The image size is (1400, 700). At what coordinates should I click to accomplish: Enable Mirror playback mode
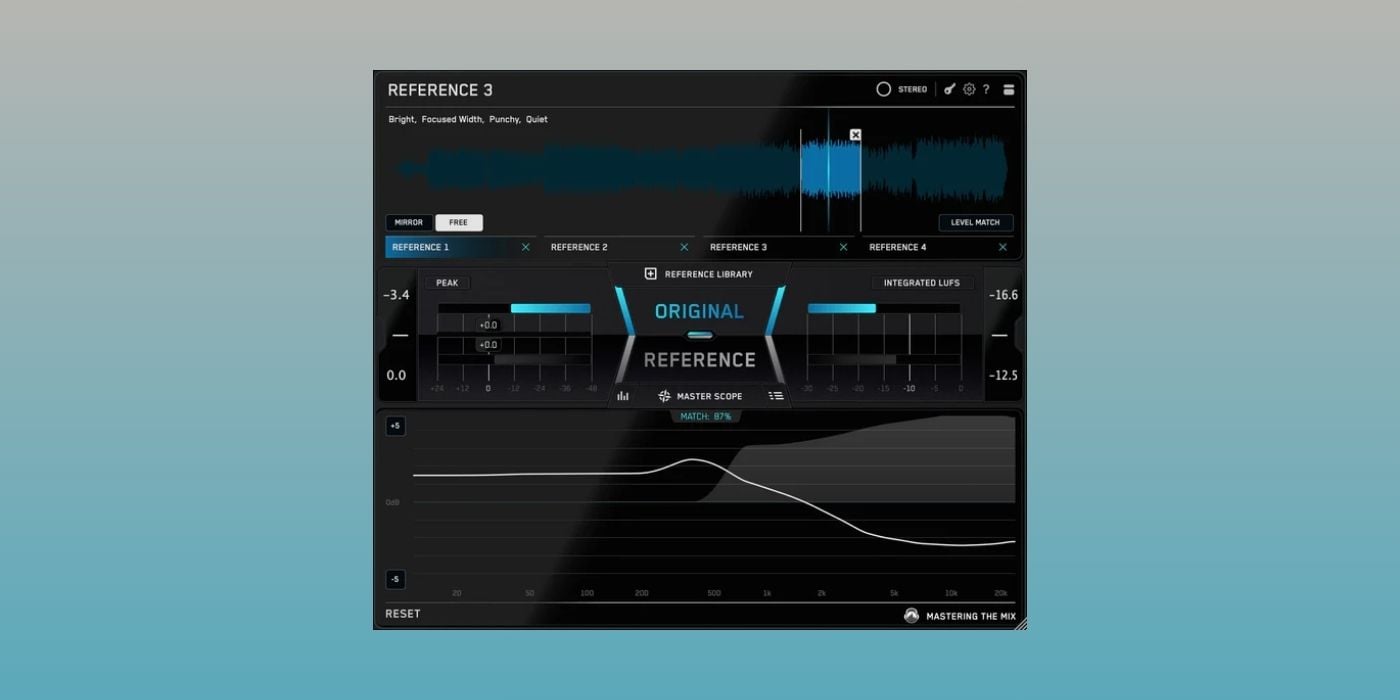coord(409,223)
